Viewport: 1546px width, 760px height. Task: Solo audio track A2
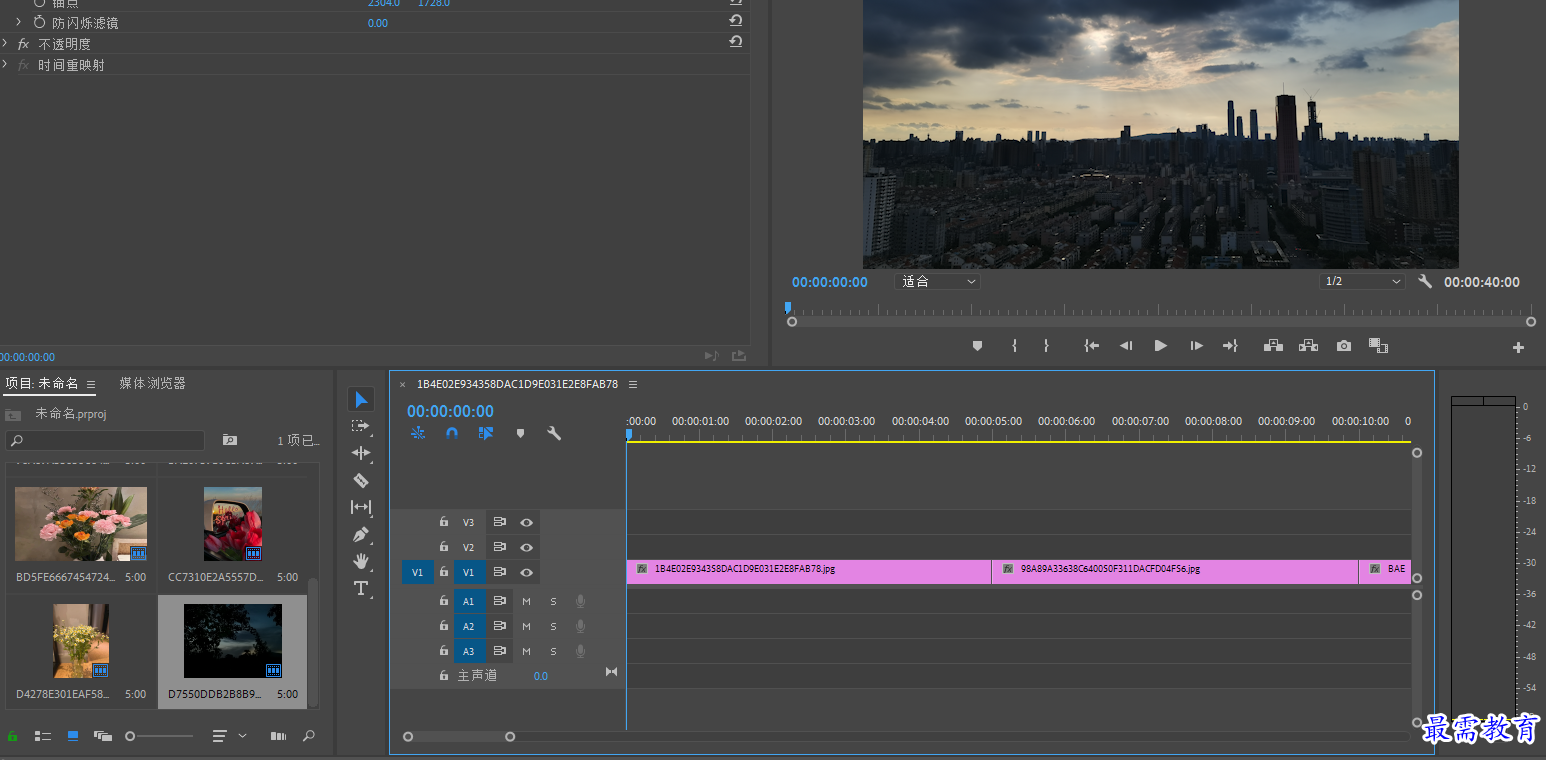click(553, 626)
